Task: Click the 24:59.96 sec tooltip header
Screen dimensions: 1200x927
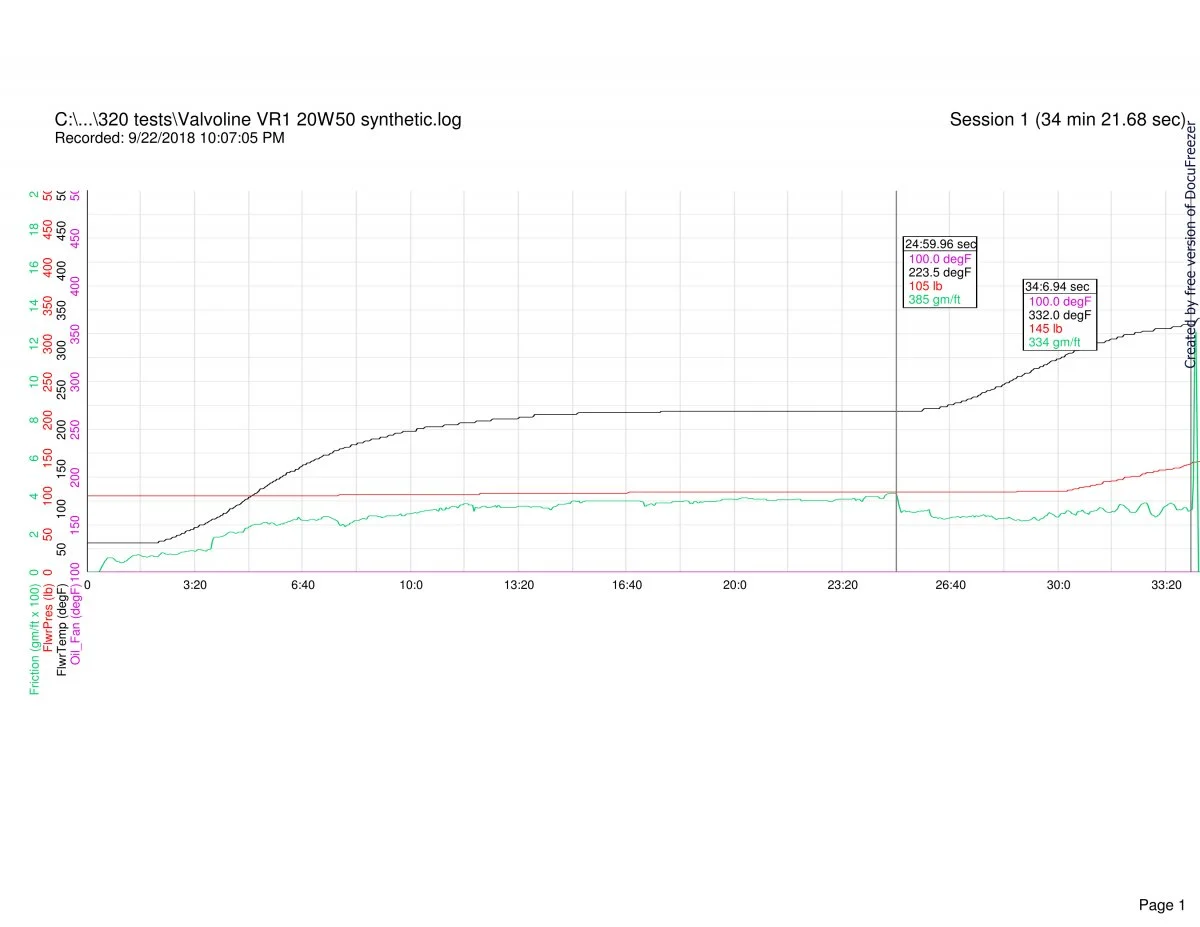Action: pos(940,244)
